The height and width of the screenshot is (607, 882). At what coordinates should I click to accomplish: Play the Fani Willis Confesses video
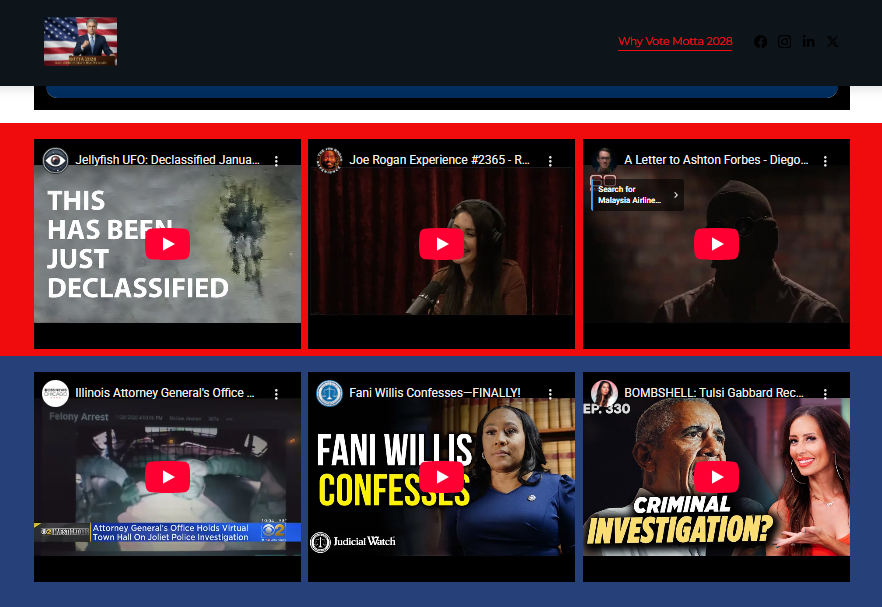point(442,477)
